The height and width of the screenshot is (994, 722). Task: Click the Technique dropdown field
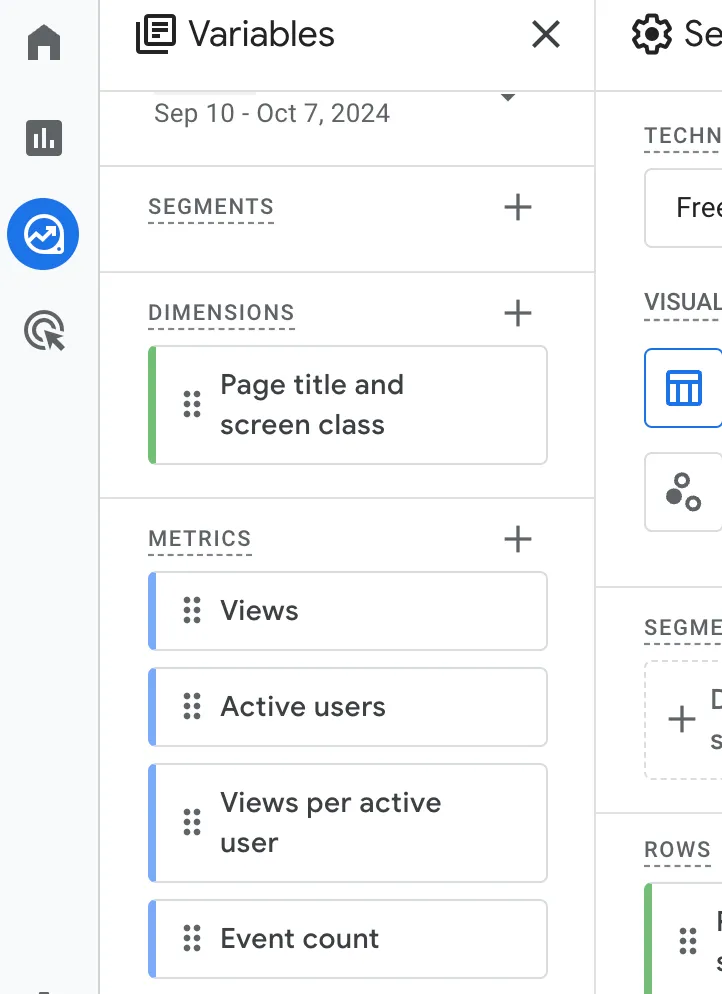690,208
